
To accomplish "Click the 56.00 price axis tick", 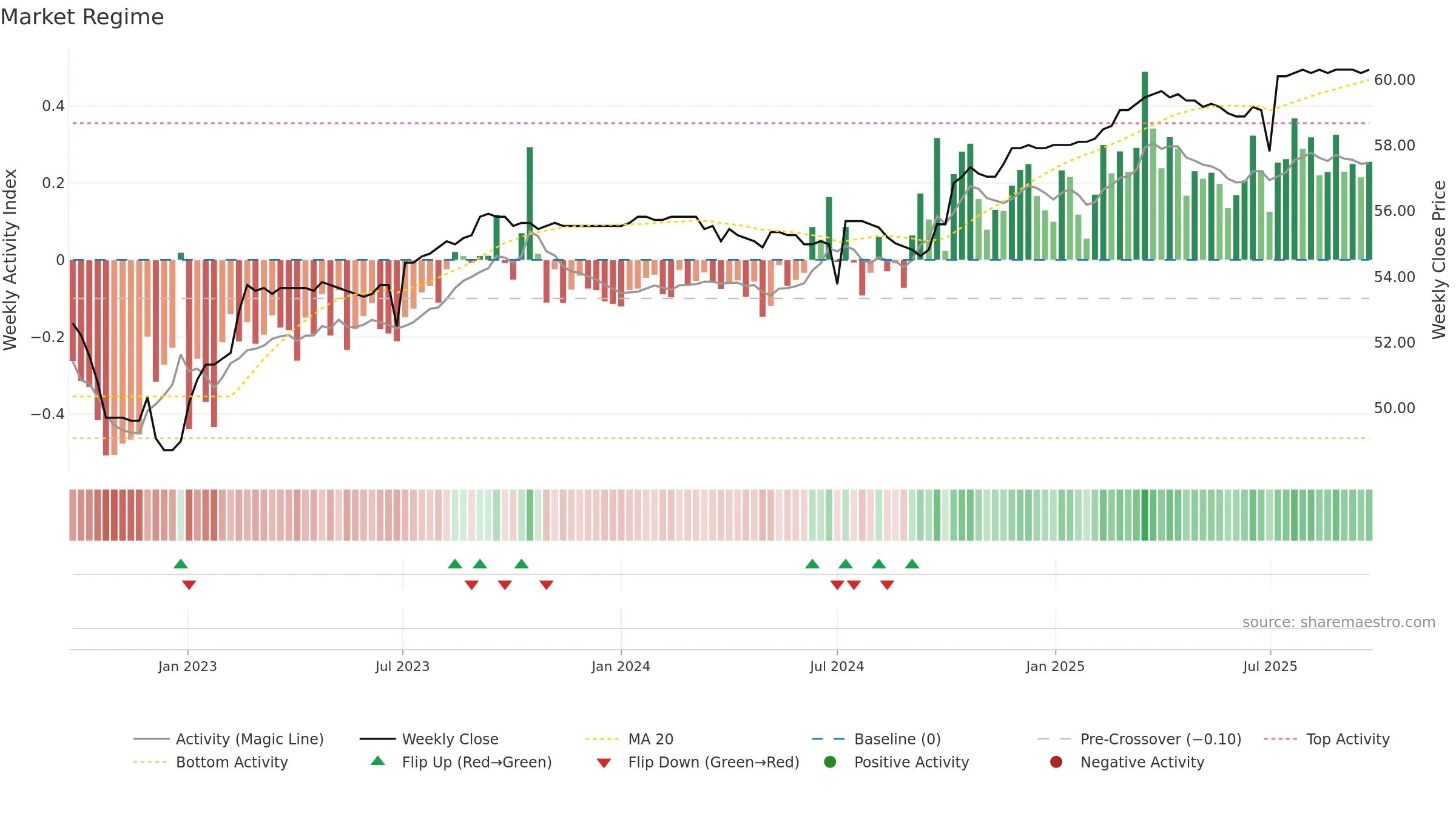I will [1394, 211].
